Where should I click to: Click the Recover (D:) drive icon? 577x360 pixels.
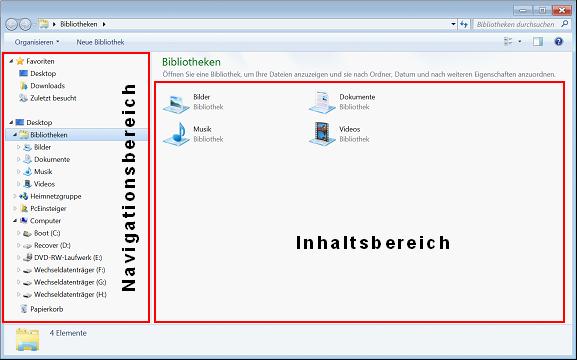click(x=27, y=246)
